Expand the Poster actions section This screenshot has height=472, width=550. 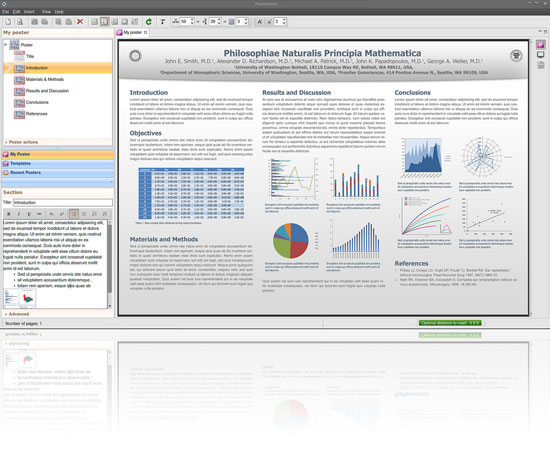pos(21,142)
